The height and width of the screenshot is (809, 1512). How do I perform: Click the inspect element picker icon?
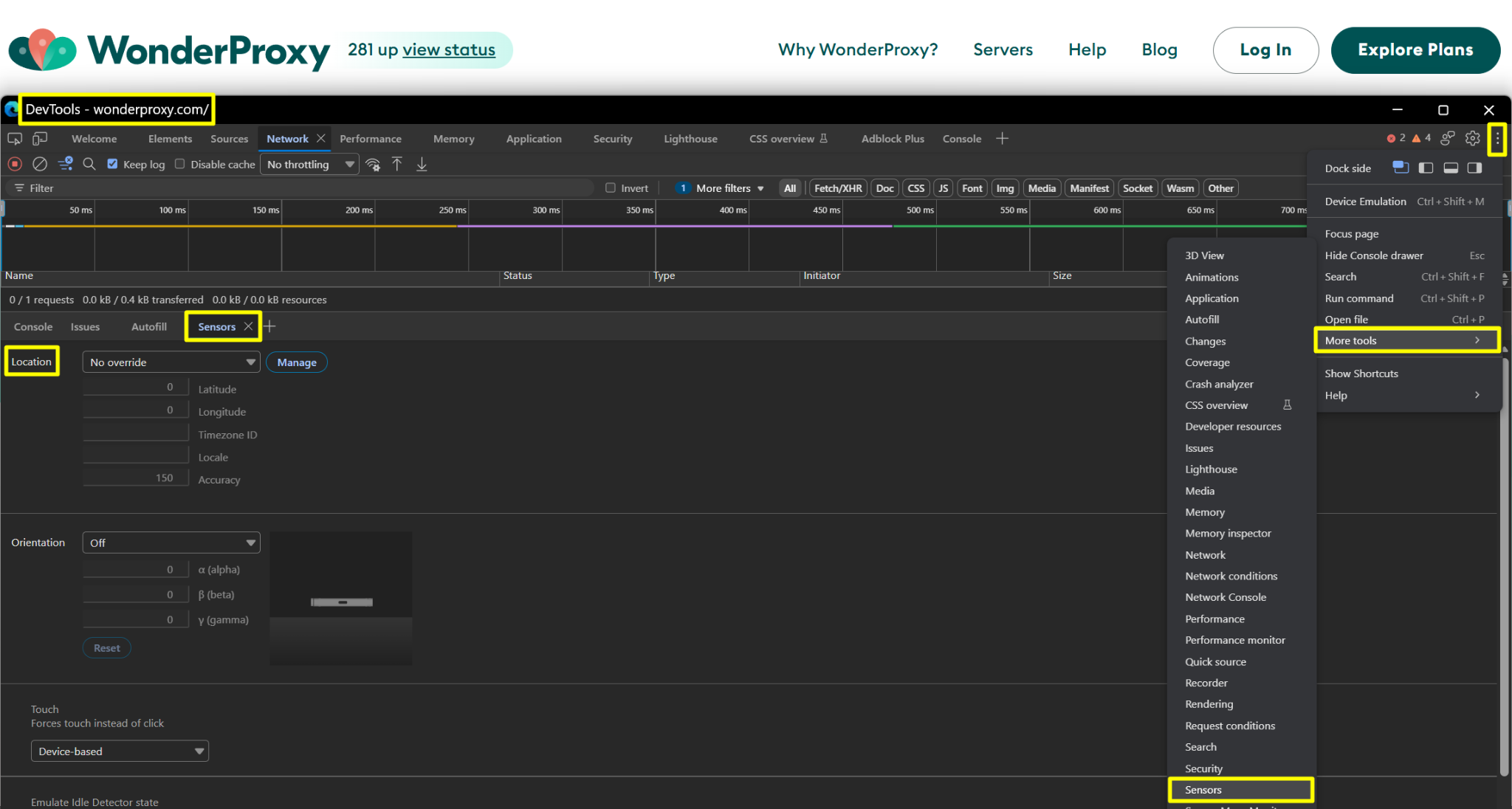coord(14,138)
